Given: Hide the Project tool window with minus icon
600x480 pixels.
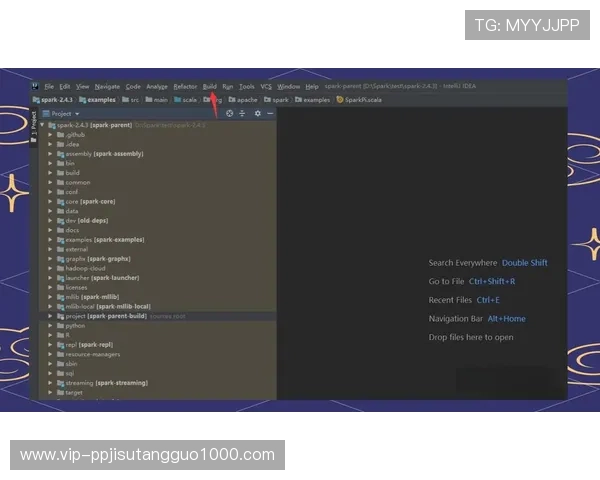Looking at the screenshot, I should (x=270, y=113).
